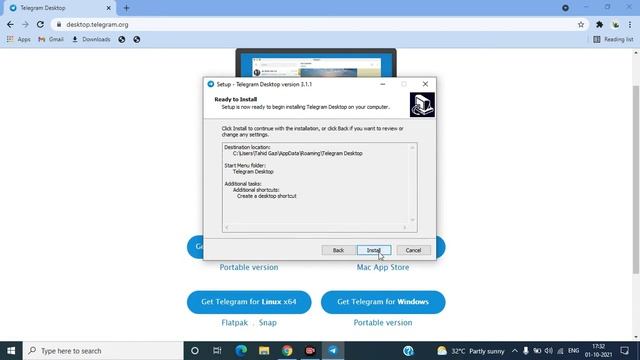The image size is (640, 360).
Task: Open Cortana circle icon in taskbar
Action: pyautogui.click(x=195, y=351)
